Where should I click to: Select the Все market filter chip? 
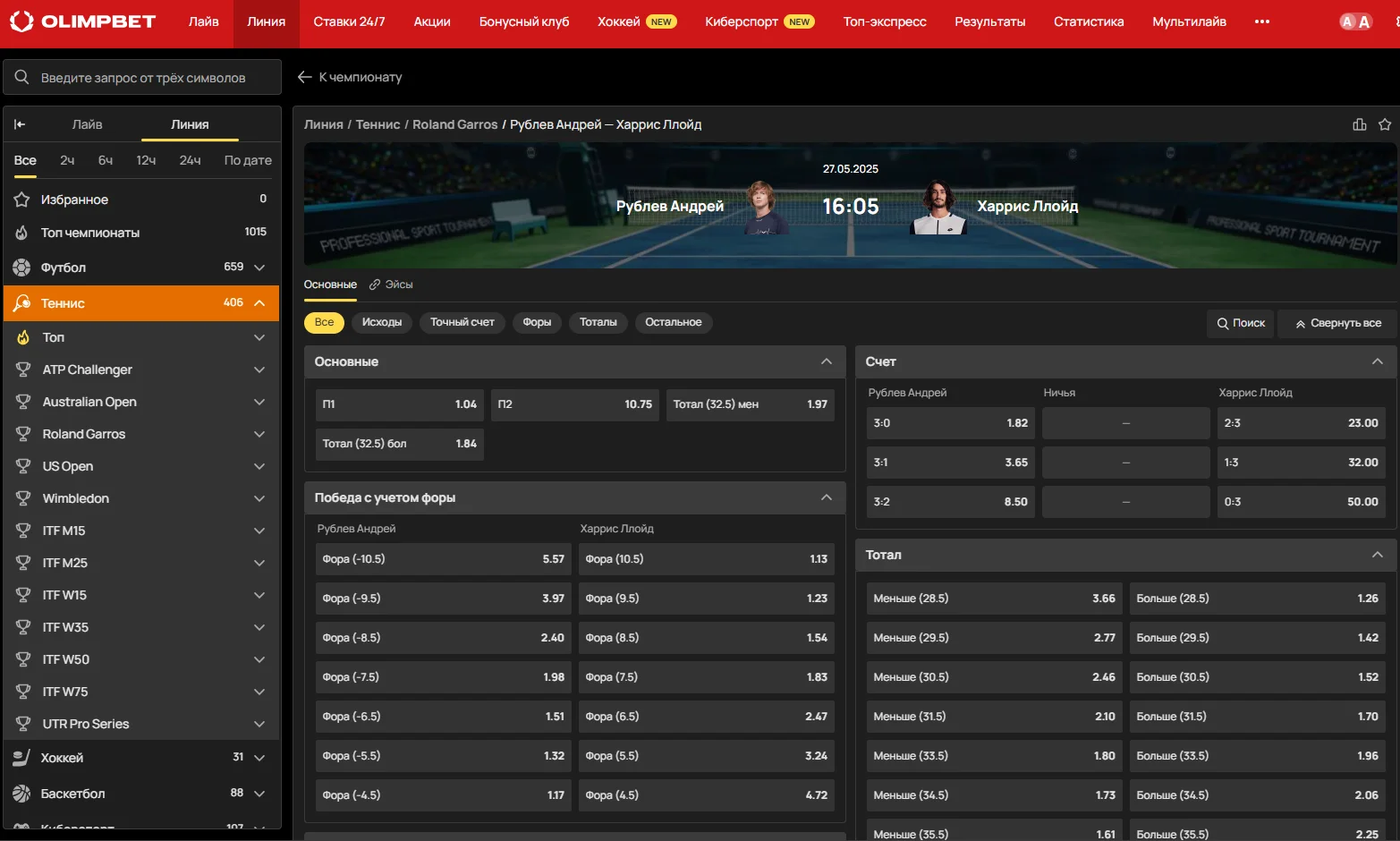pyautogui.click(x=324, y=322)
